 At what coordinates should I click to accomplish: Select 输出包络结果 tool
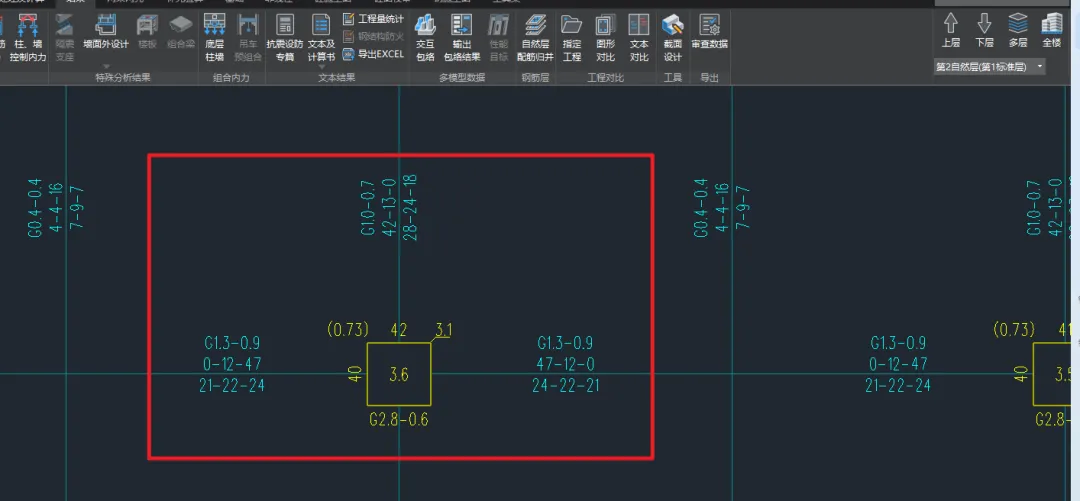tap(461, 38)
